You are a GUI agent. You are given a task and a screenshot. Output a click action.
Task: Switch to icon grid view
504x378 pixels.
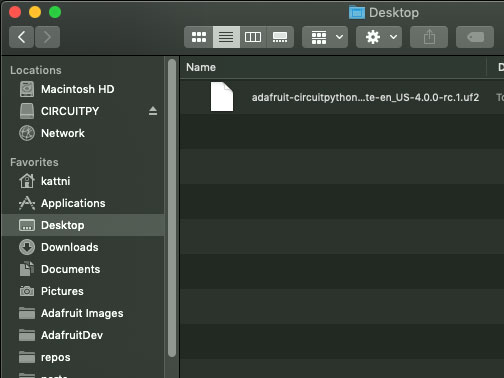pyautogui.click(x=199, y=37)
